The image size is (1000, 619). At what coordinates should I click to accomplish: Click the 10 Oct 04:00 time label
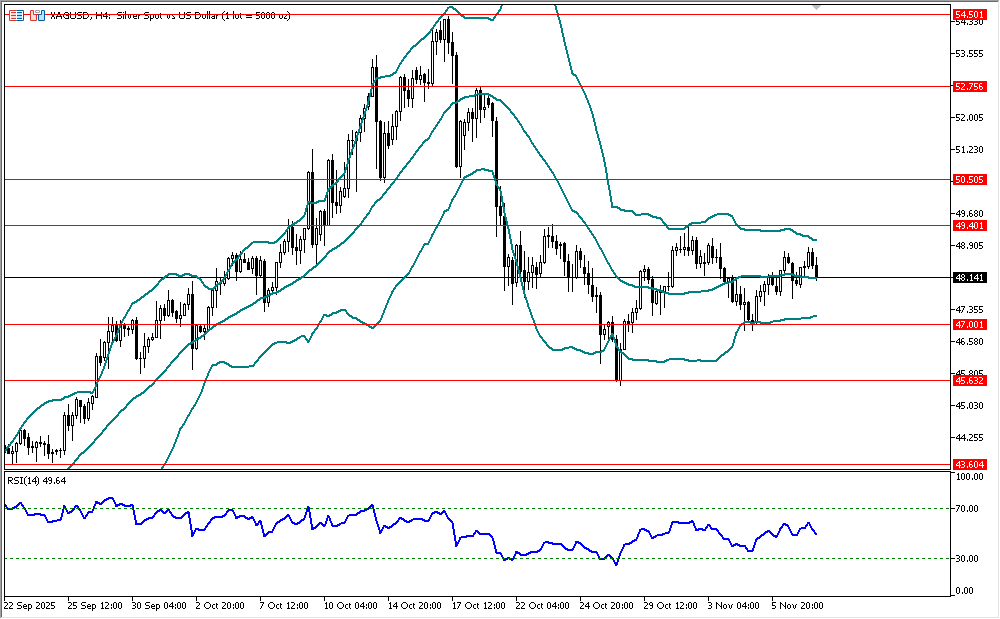pyautogui.click(x=351, y=606)
